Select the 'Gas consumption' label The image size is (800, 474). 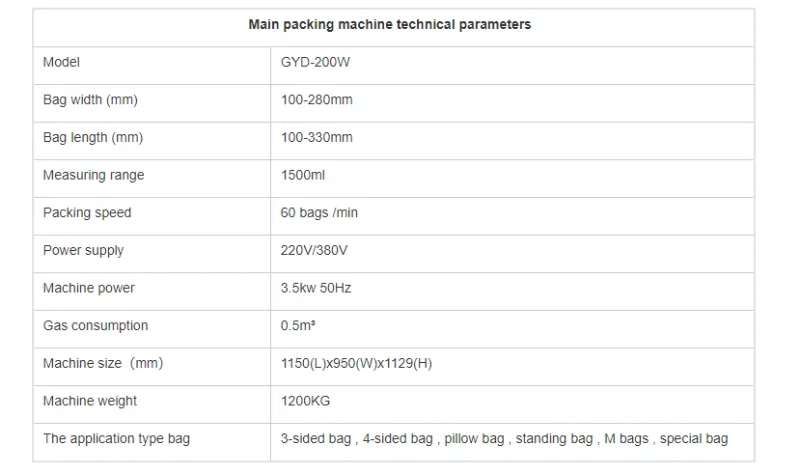point(95,326)
